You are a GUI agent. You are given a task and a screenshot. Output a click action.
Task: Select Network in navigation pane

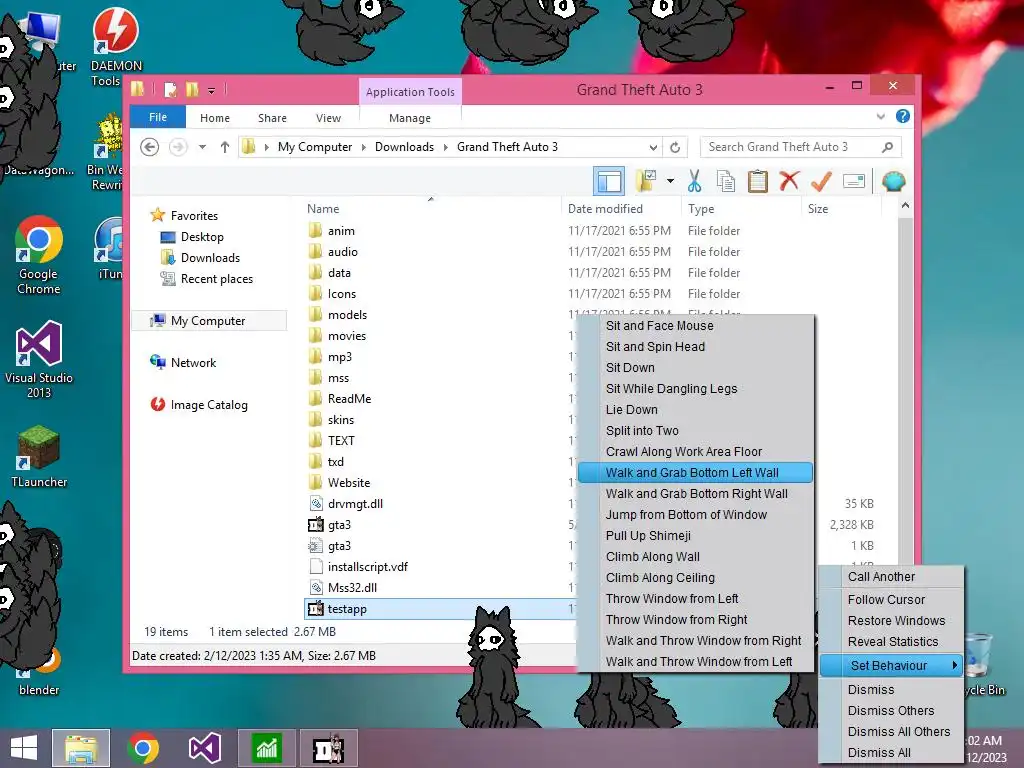pos(193,362)
